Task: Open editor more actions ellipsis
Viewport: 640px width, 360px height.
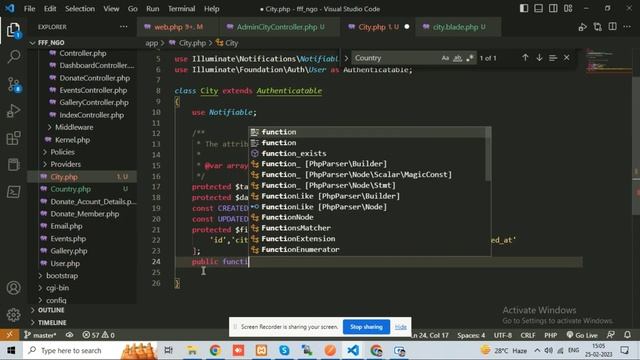Action: [627, 27]
